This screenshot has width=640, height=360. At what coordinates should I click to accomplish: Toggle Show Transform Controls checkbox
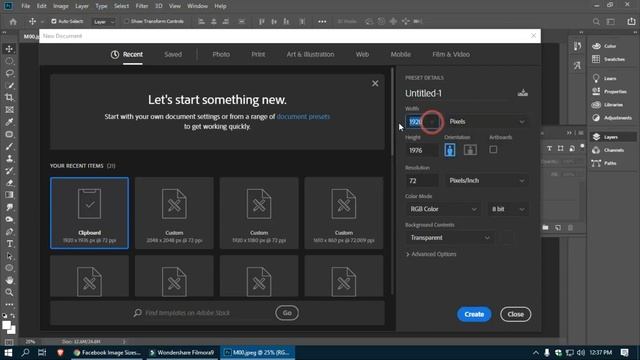(127, 21)
